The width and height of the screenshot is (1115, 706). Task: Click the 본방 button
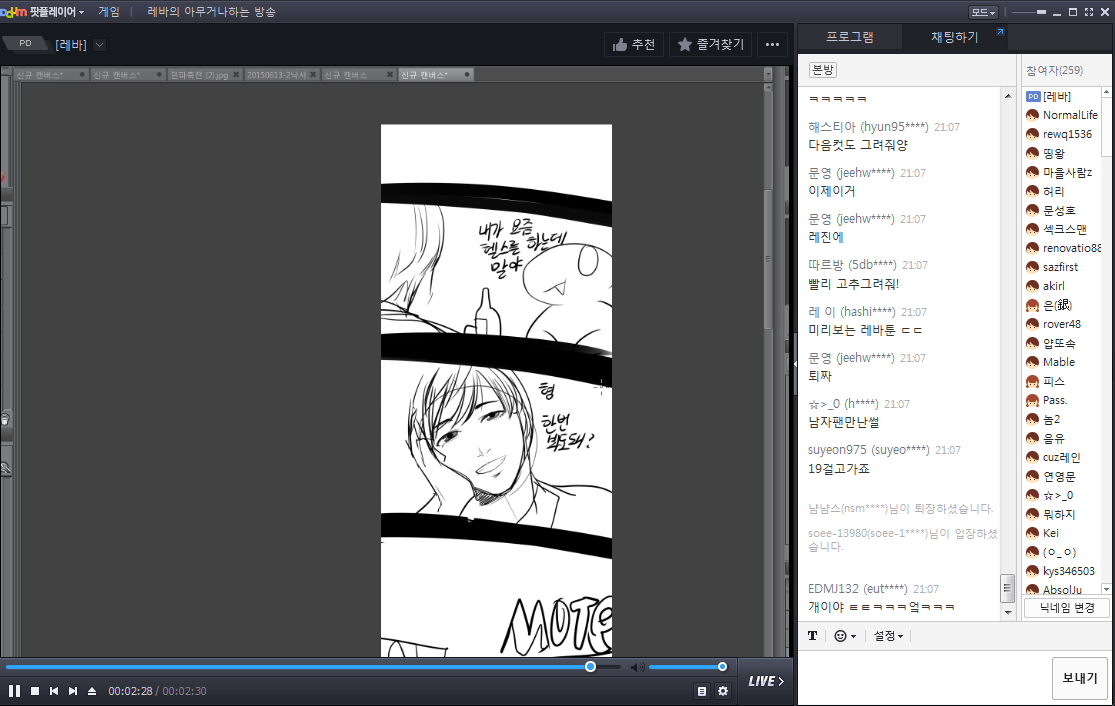[x=823, y=70]
